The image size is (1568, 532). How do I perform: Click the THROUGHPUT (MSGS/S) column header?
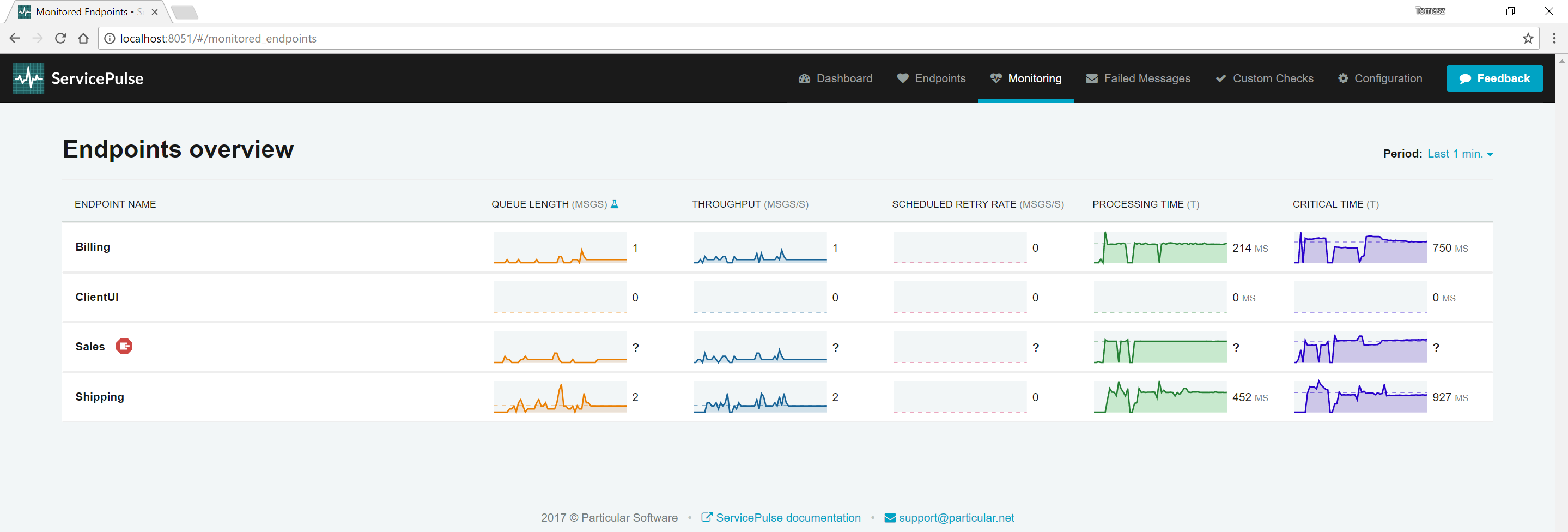(750, 204)
